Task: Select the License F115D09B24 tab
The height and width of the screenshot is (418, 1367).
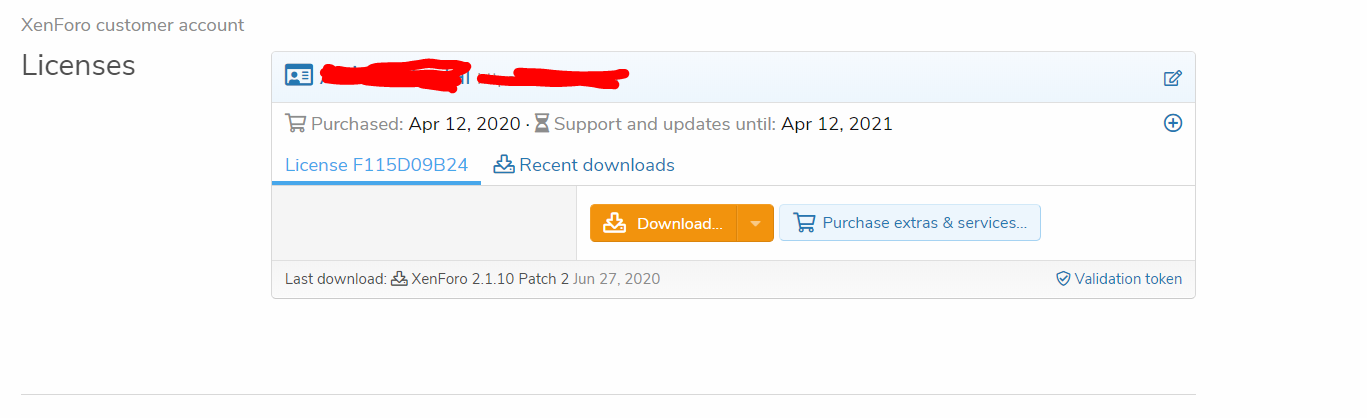Action: tap(376, 165)
